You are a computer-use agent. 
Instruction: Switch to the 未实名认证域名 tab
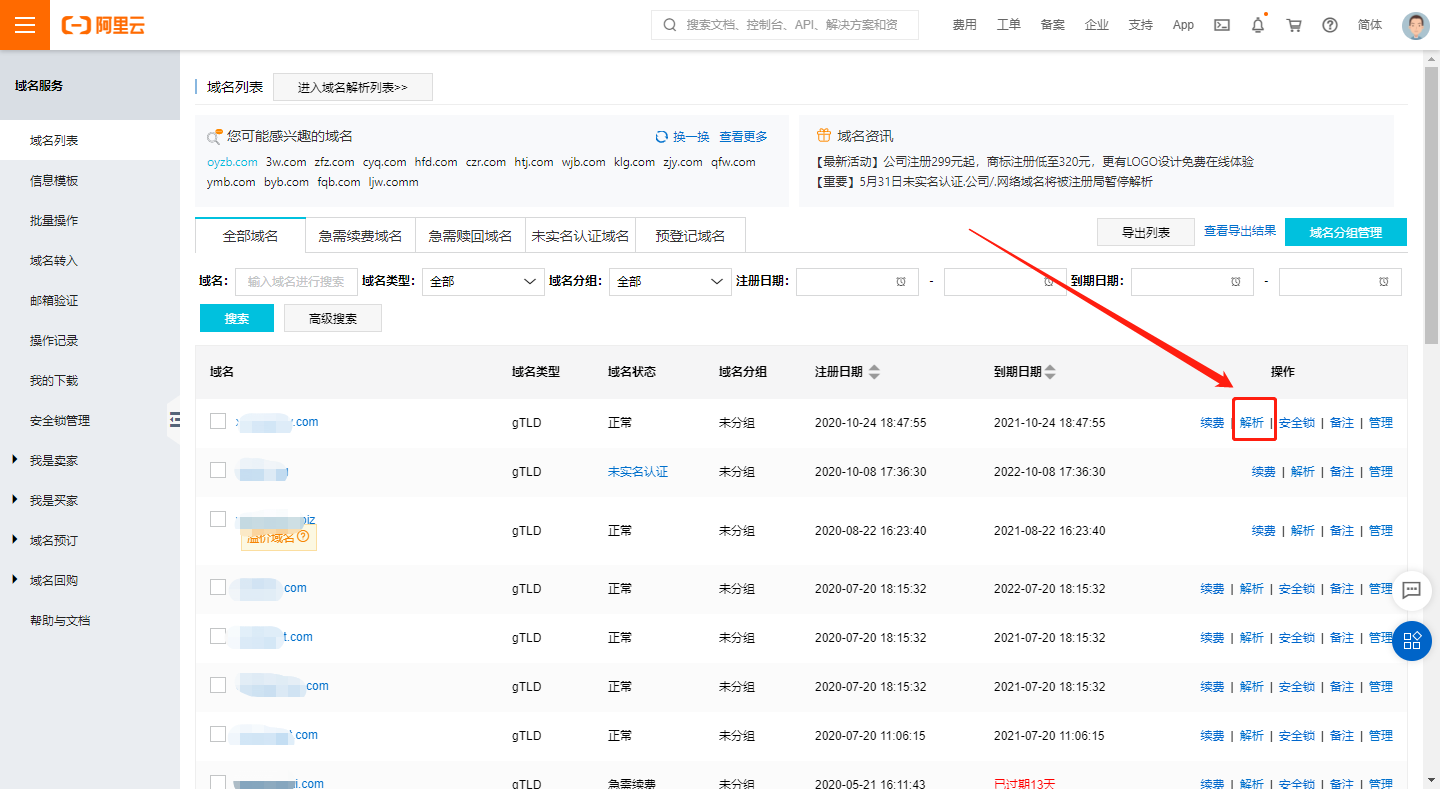click(x=580, y=236)
